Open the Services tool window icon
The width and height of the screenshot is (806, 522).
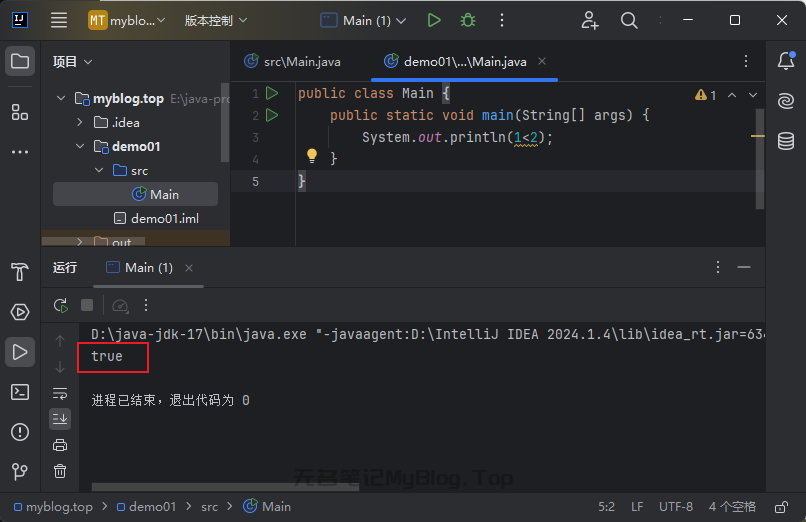20,312
